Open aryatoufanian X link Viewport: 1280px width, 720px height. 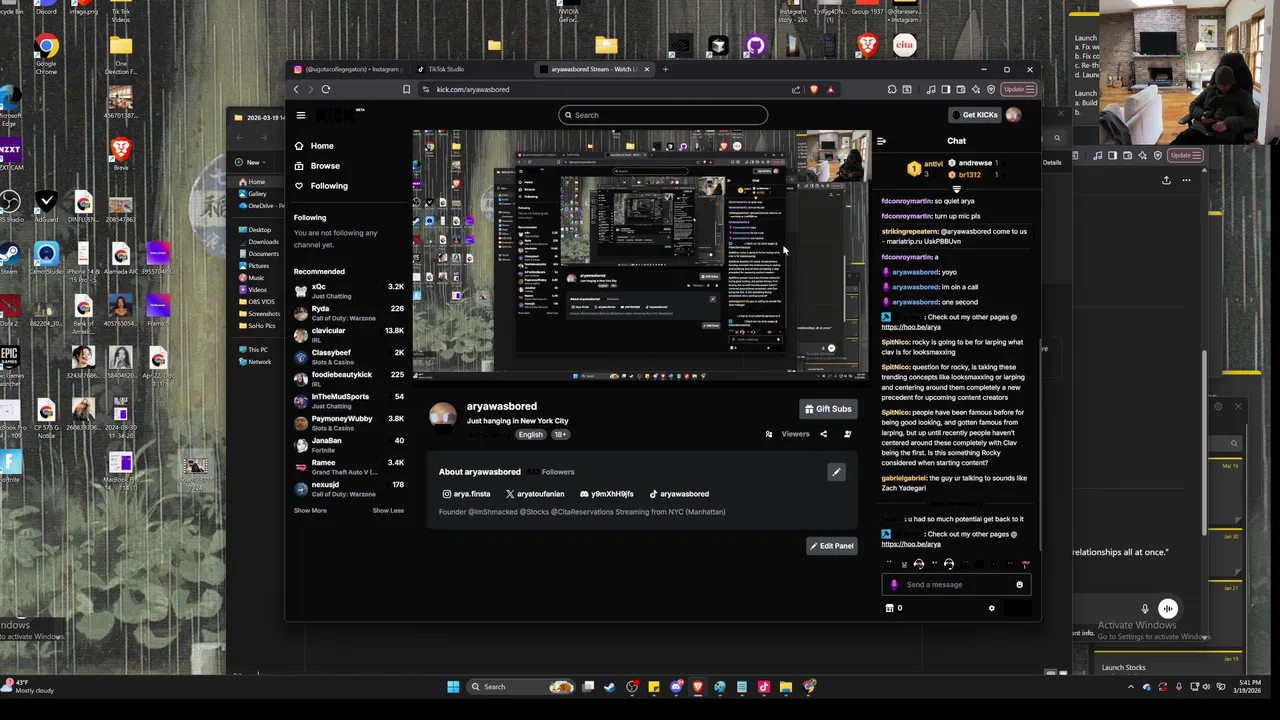tap(535, 494)
